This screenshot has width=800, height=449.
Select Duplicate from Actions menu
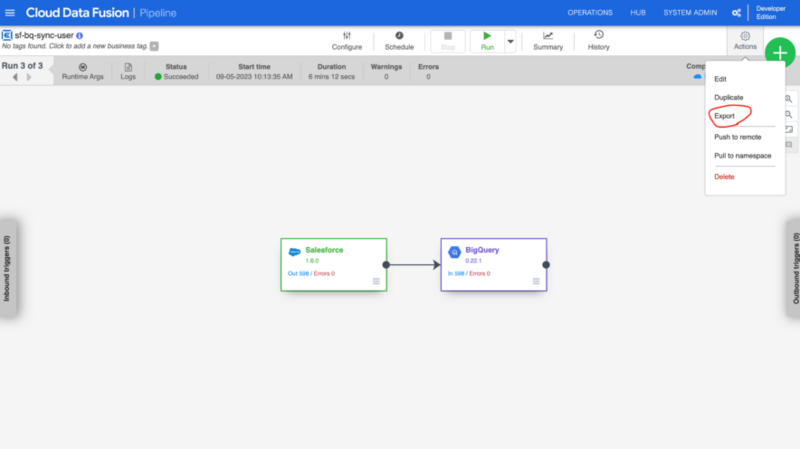coord(729,97)
